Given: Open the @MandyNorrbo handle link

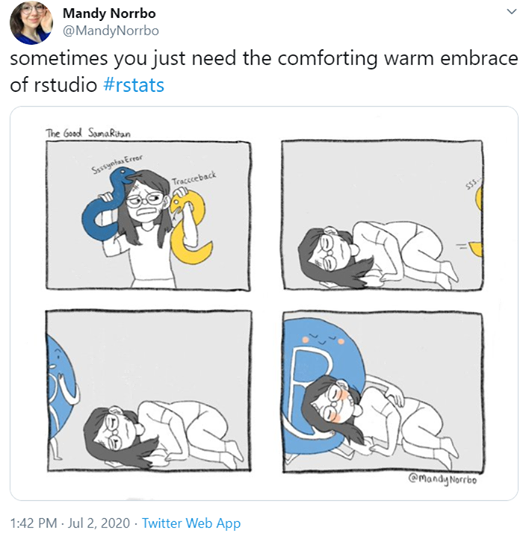Looking at the screenshot, I should [111, 31].
